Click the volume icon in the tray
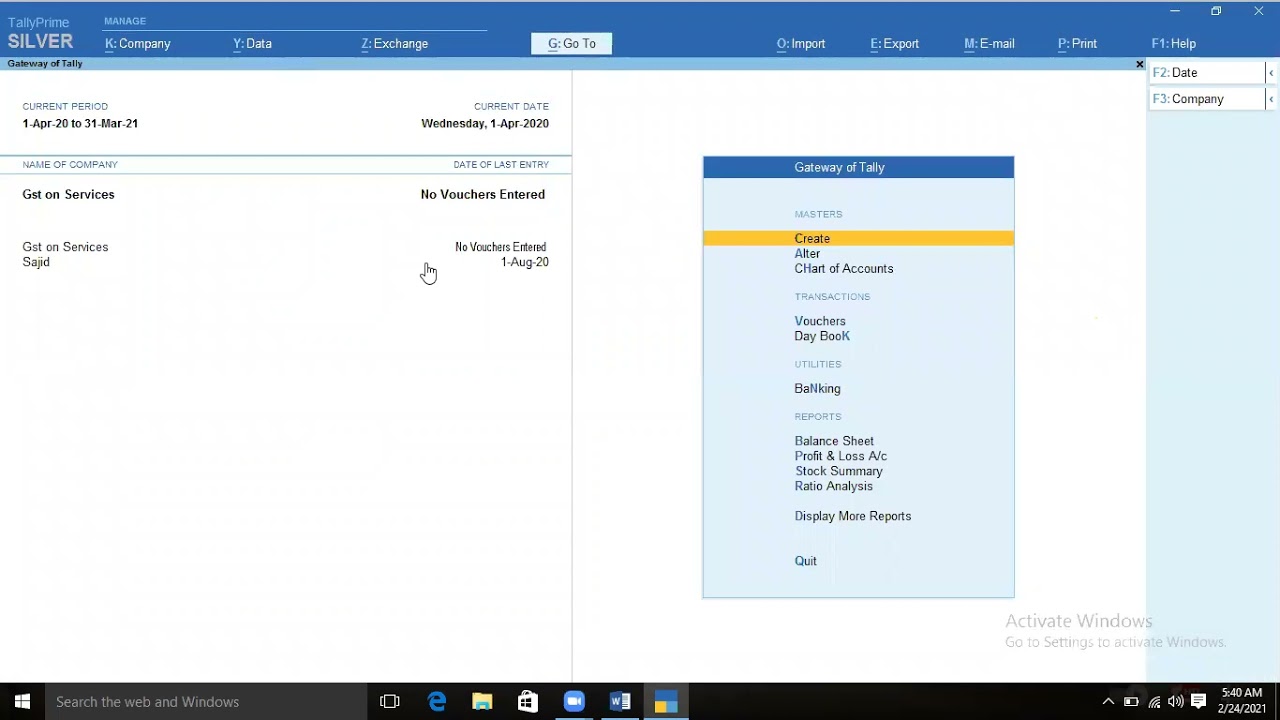Image resolution: width=1280 pixels, height=720 pixels. coord(1176,702)
